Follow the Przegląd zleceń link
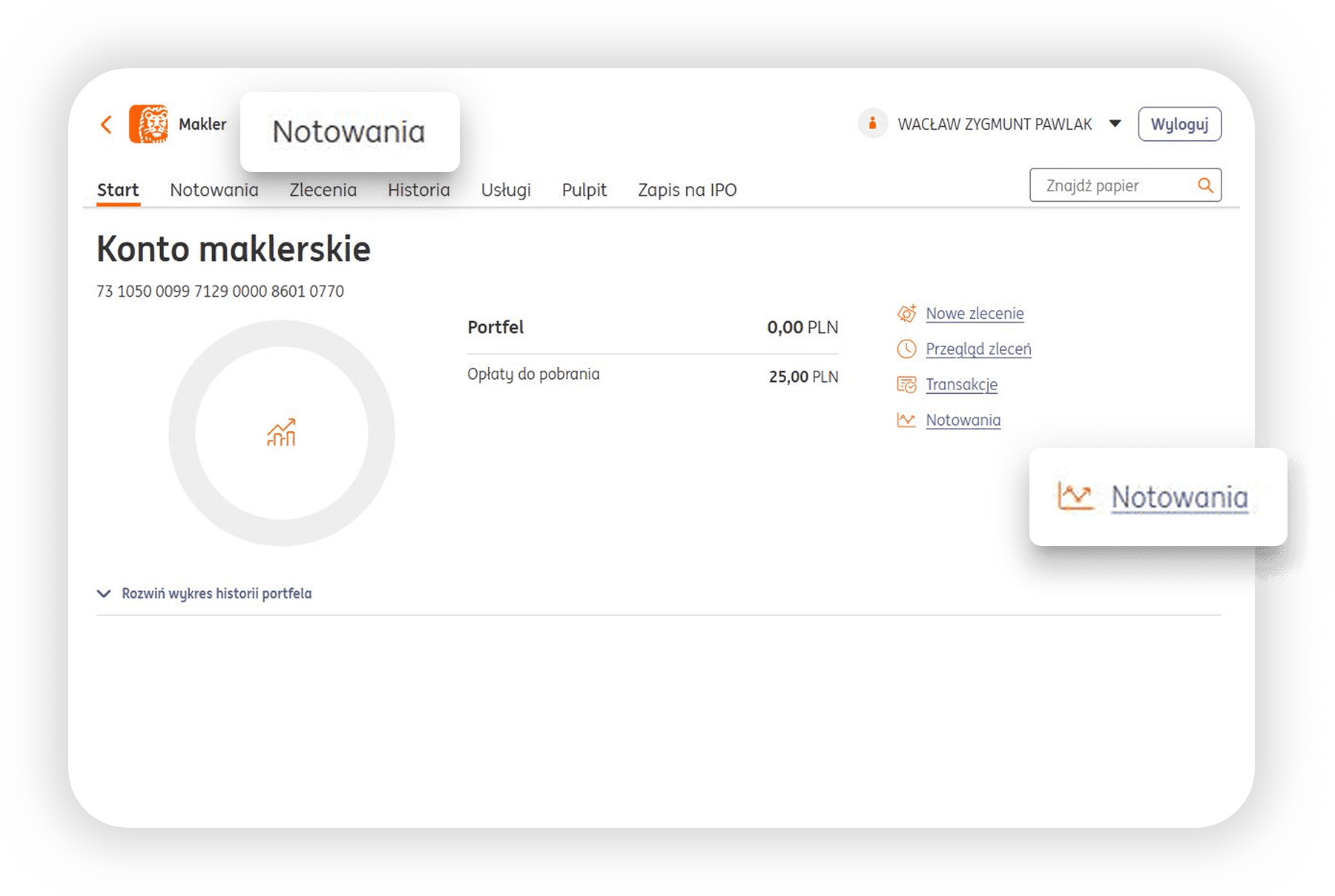The image size is (1335, 896). [978, 349]
